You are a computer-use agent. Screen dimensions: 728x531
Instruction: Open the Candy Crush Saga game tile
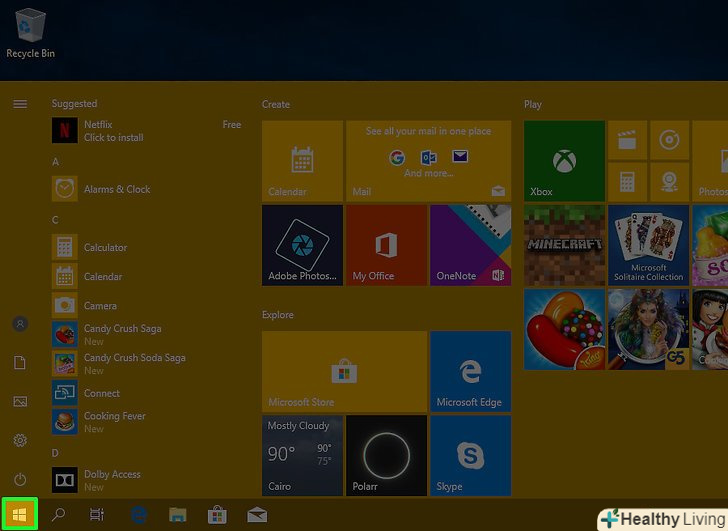[x=565, y=330]
